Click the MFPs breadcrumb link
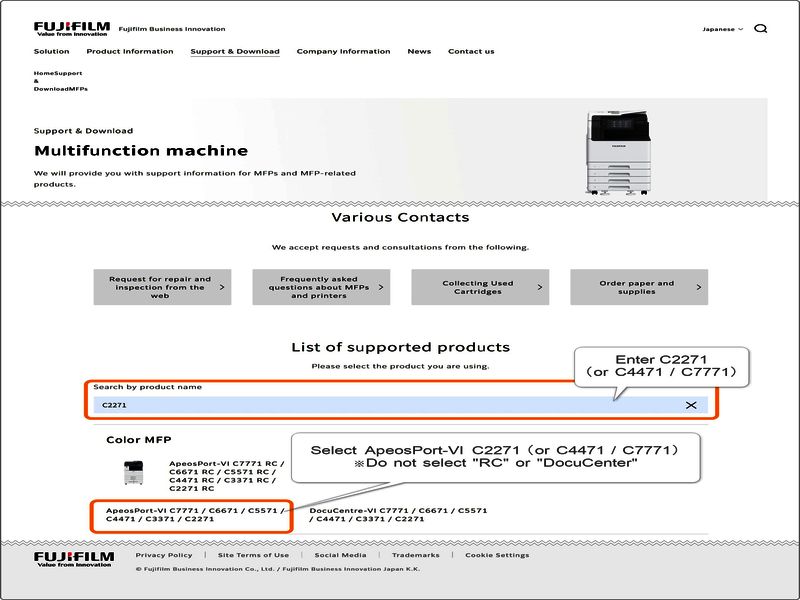 pos(78,89)
